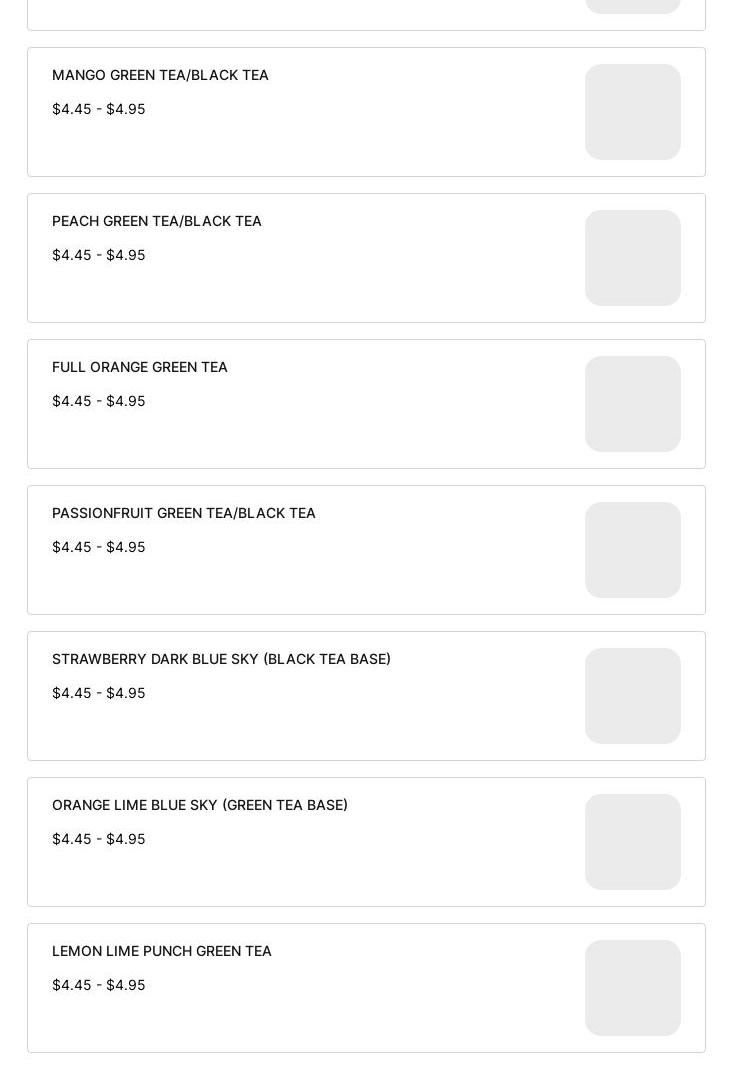733x1091 pixels.
Task: Open the Peach Green Tea/Black Tea item
Action: click(x=157, y=221)
